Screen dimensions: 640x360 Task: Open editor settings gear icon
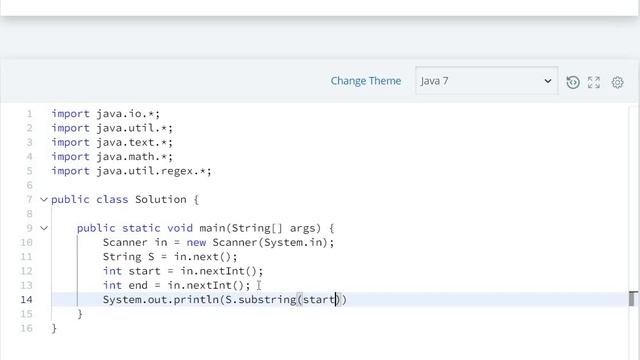[618, 82]
